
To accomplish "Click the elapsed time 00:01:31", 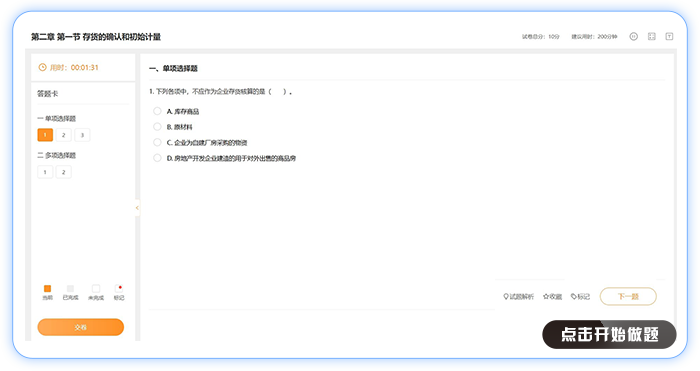I will (84, 67).
